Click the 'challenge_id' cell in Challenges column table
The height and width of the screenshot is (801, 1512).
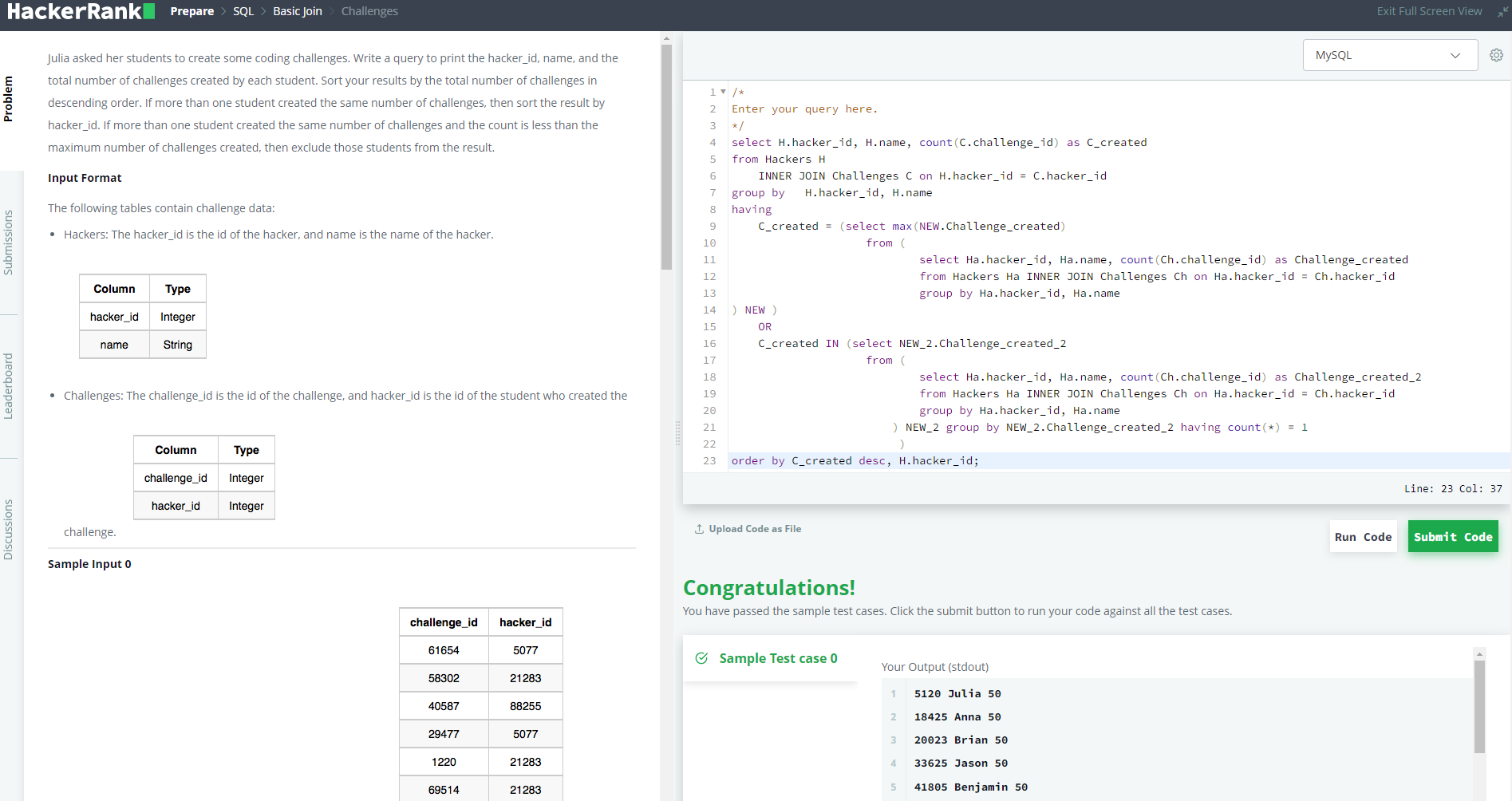click(x=176, y=478)
